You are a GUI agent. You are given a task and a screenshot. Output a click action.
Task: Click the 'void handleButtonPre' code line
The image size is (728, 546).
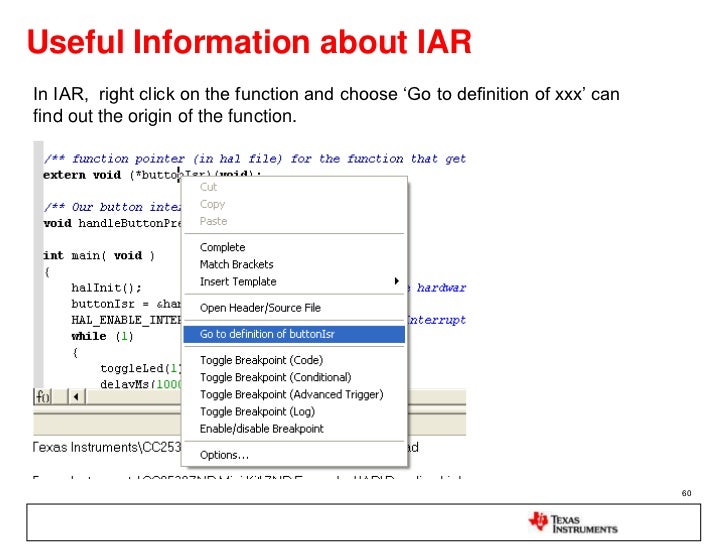tap(112, 223)
